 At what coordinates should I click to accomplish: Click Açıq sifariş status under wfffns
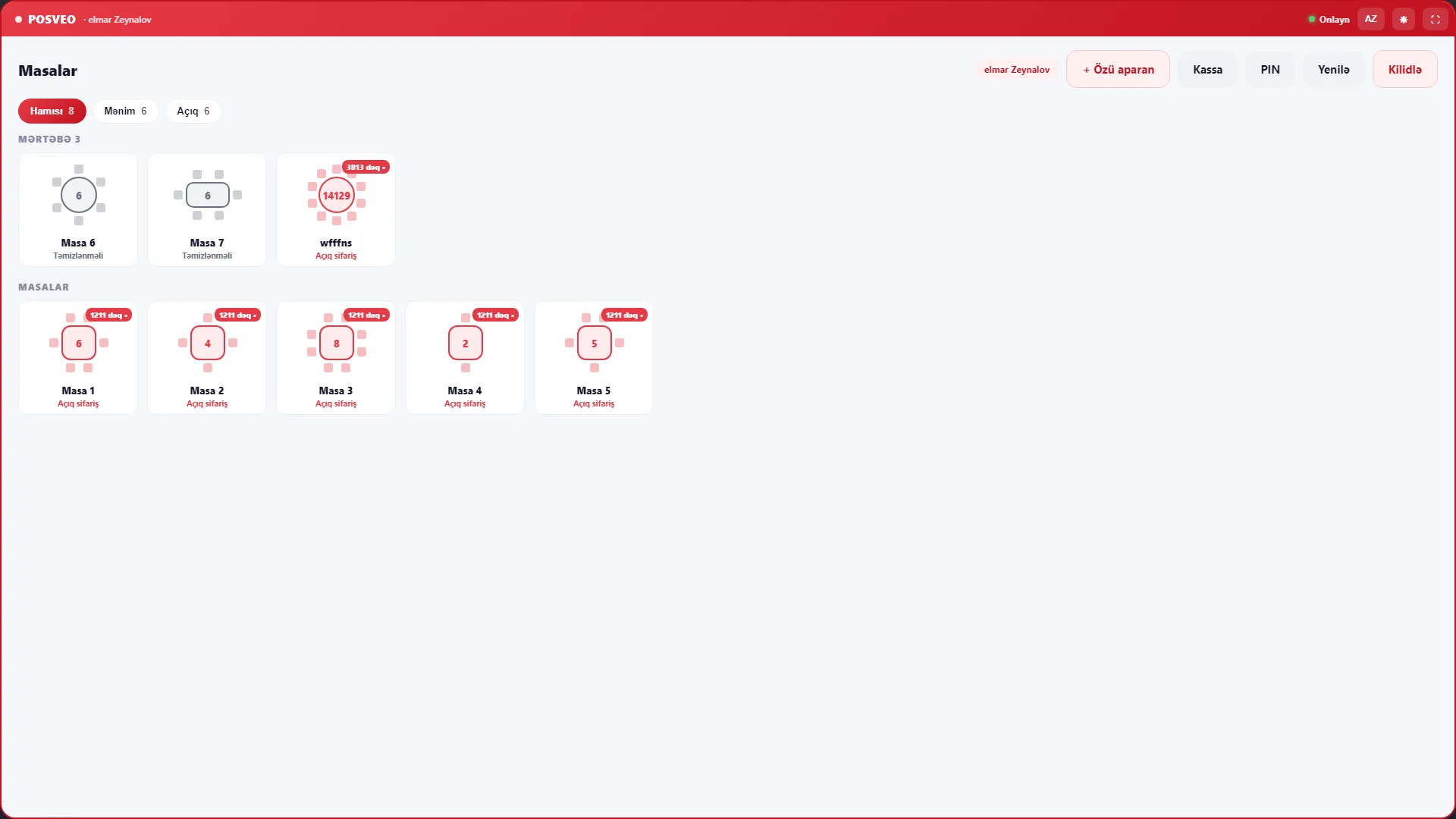[x=336, y=256]
